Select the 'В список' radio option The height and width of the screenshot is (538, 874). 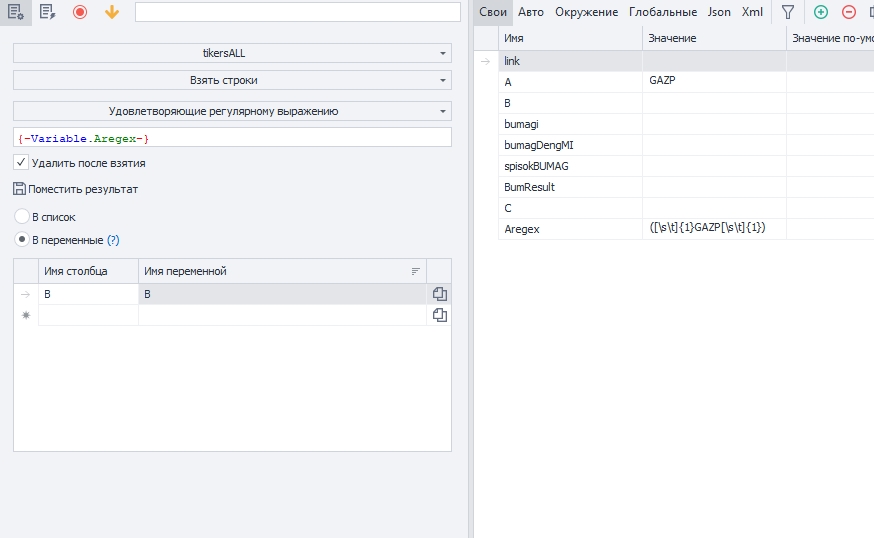(22, 216)
